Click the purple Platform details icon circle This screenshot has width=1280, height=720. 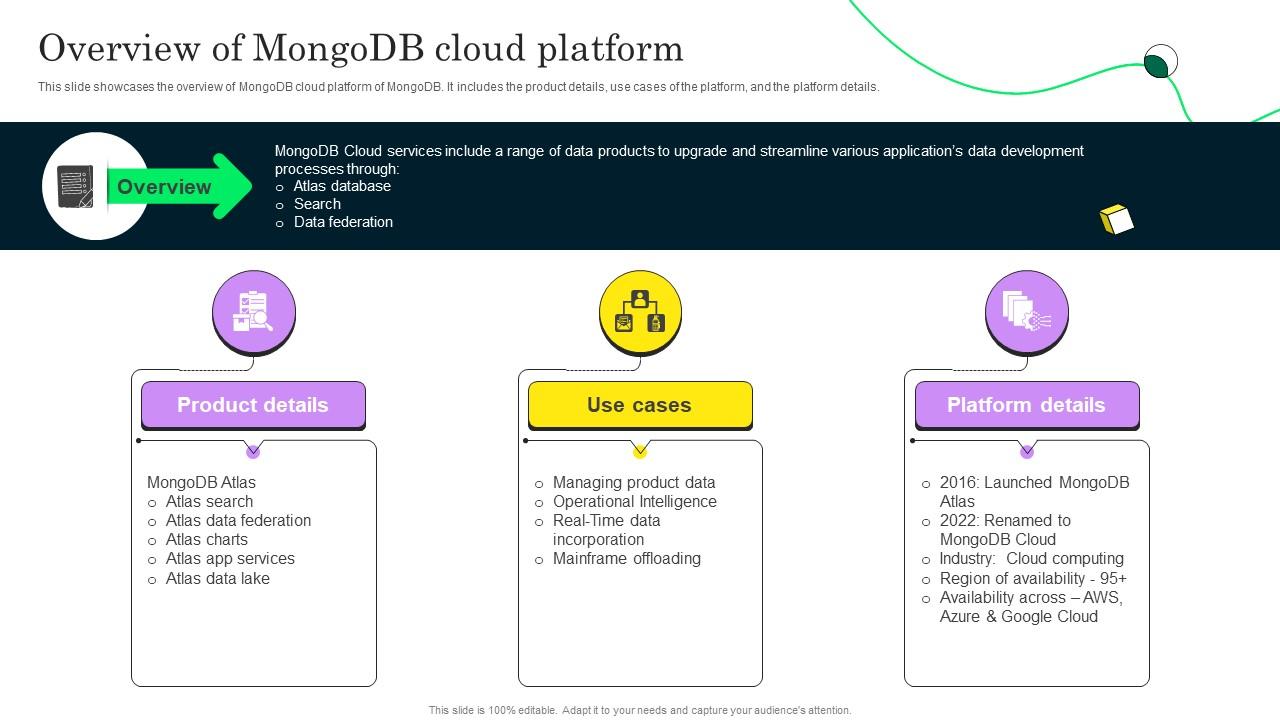tap(1027, 311)
